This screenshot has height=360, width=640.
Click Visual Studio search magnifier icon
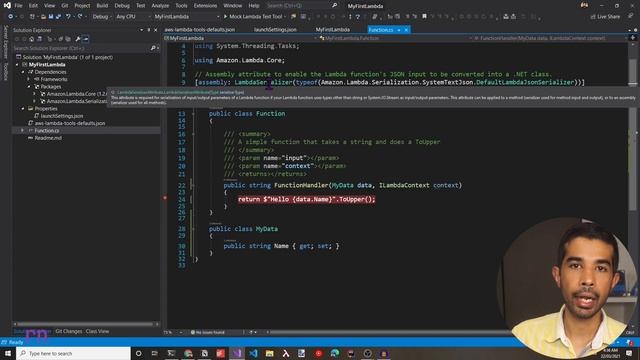335,6
